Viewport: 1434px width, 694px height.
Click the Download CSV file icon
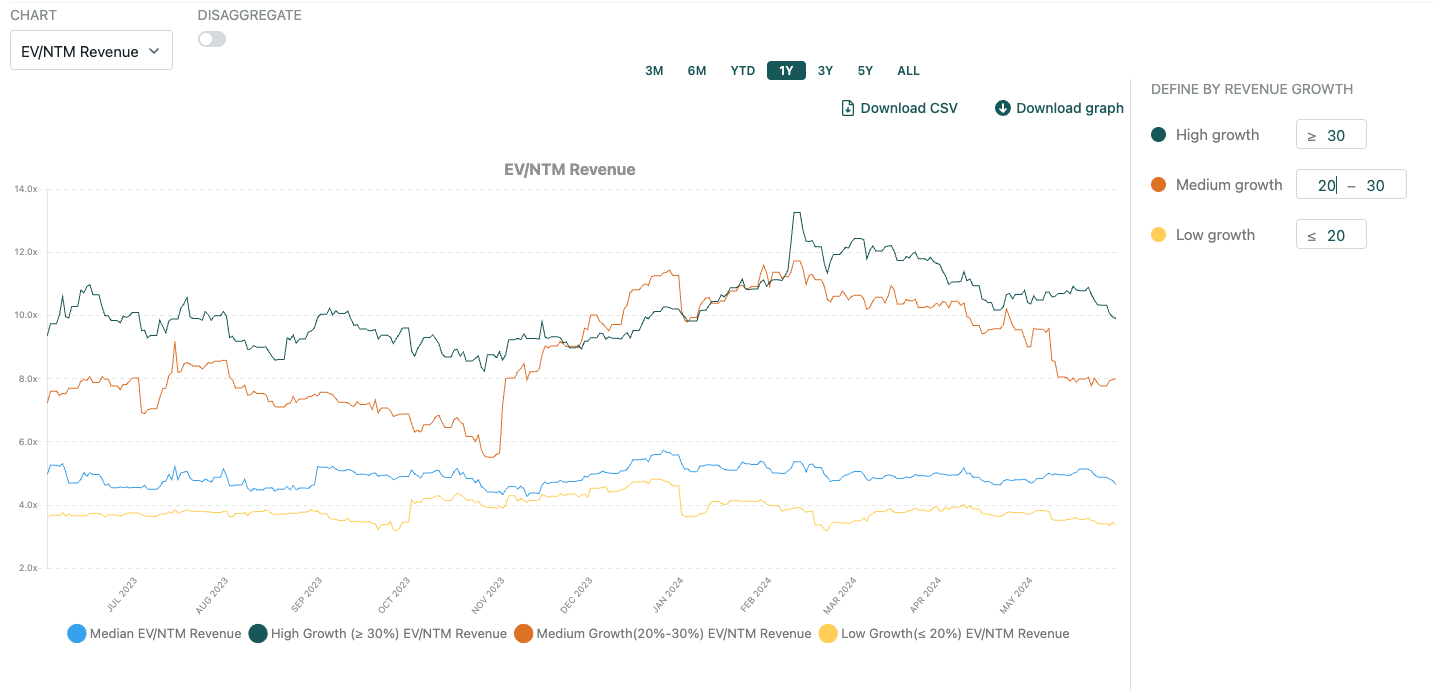pyautogui.click(x=848, y=108)
